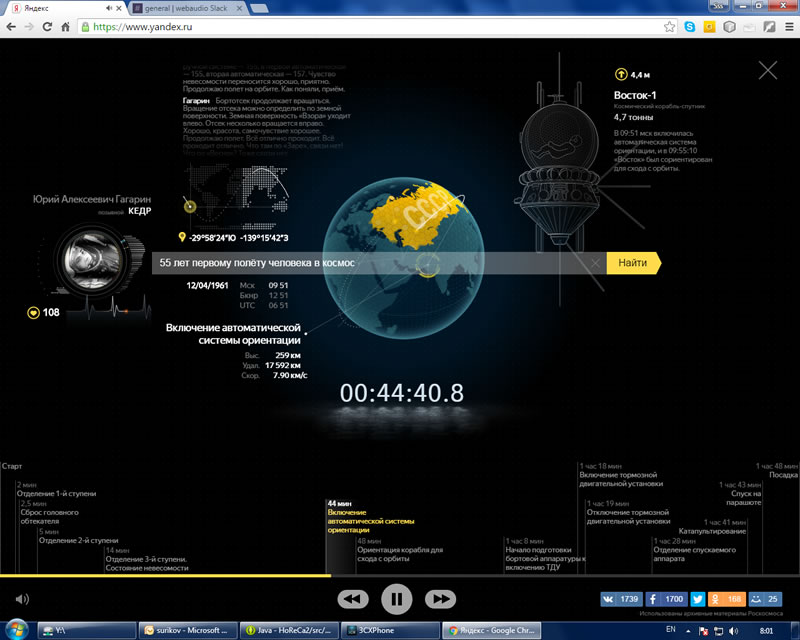Bookmark this page with star
Screen dimensions: 800x640
pyautogui.click(x=669, y=27)
